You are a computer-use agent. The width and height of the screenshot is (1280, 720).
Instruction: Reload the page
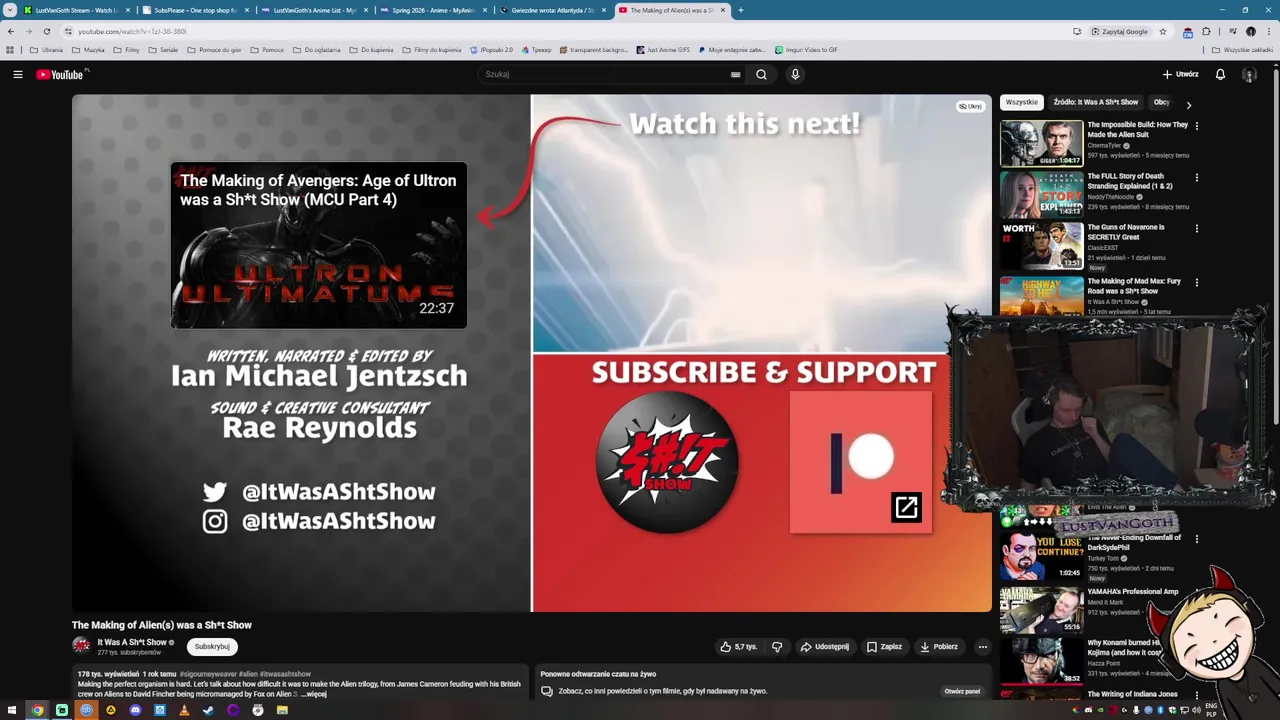click(47, 31)
